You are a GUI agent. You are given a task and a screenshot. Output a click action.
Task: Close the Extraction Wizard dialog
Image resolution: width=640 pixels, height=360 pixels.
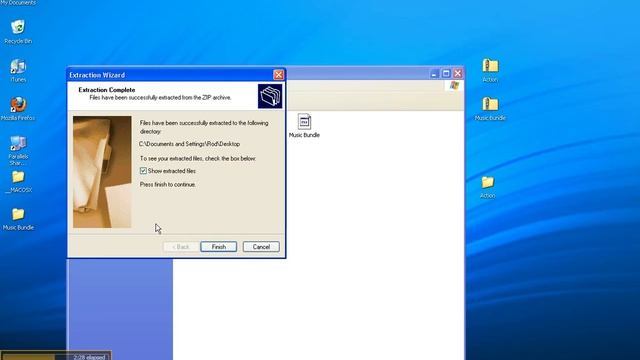click(x=278, y=75)
